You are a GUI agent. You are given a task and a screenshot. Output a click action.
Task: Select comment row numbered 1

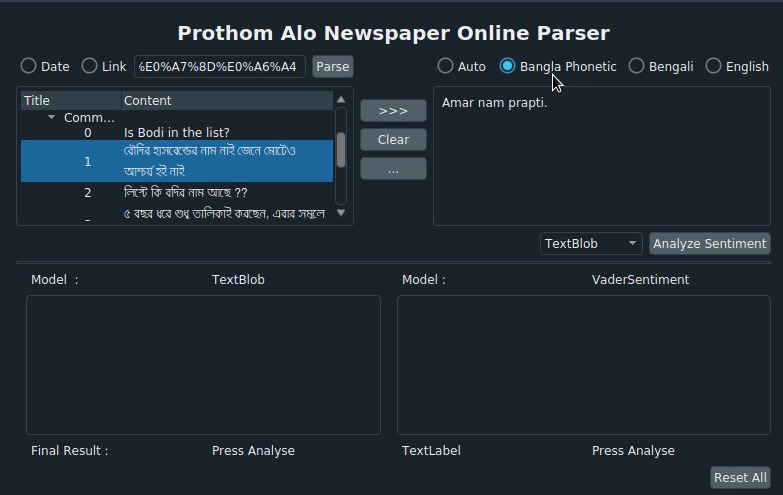[177, 161]
